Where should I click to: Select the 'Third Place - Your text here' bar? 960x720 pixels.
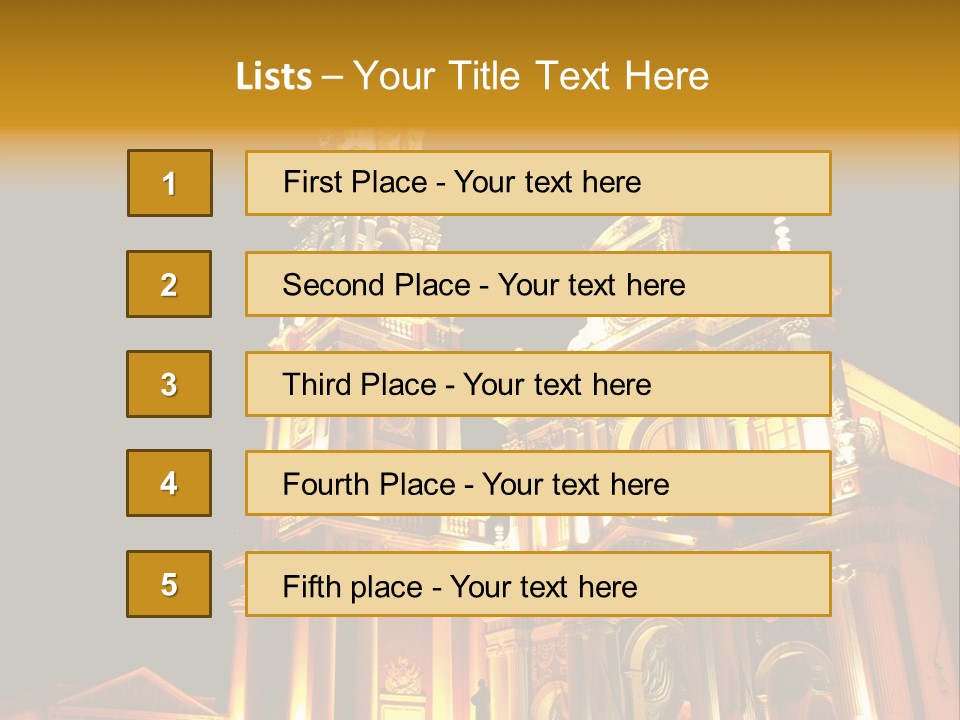(538, 384)
